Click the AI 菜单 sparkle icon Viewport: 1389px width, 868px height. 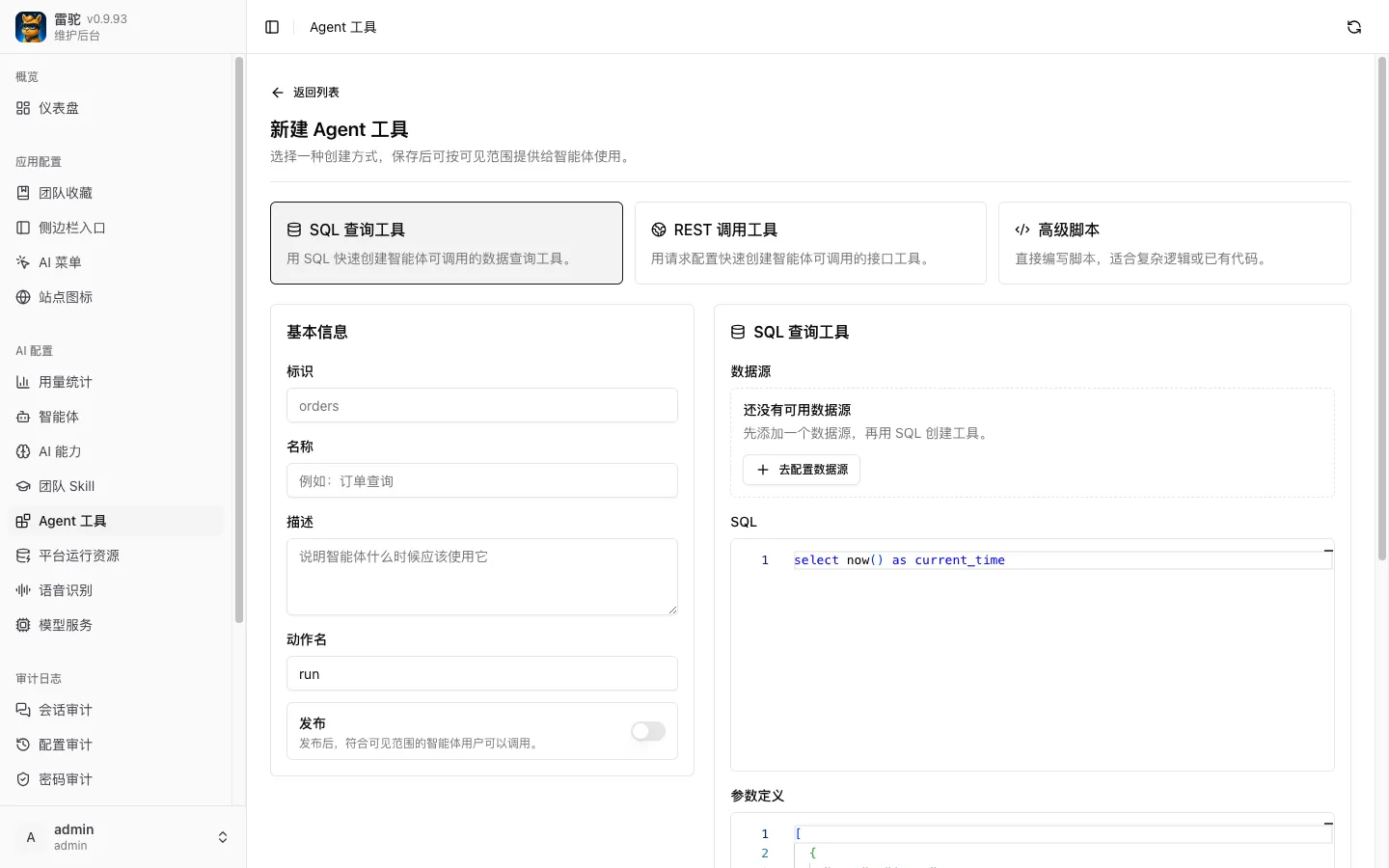[x=23, y=262]
